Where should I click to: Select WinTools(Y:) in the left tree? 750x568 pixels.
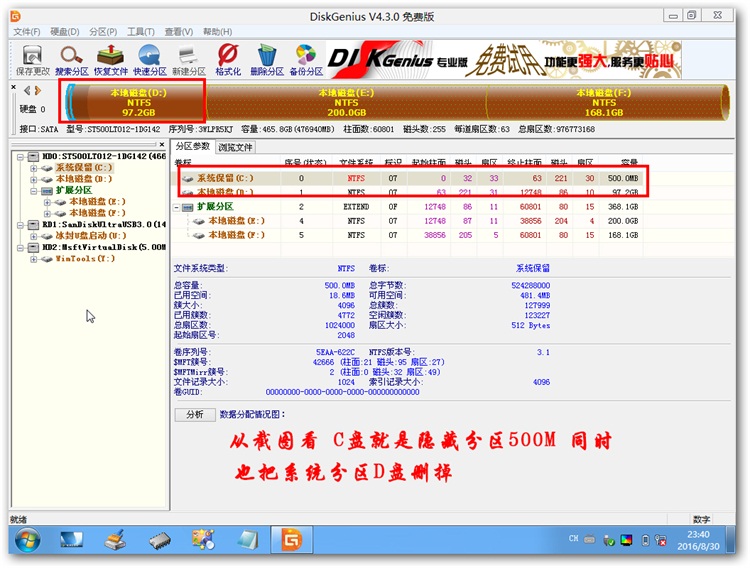point(85,258)
